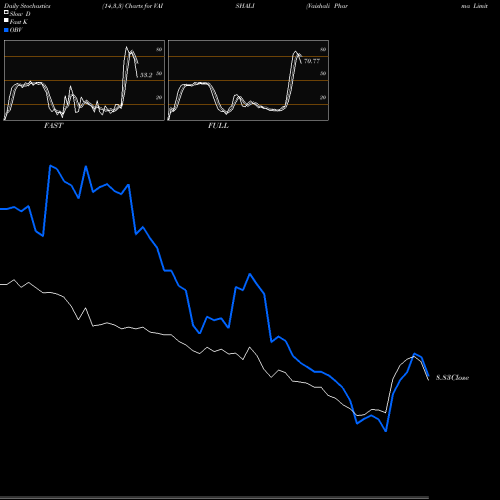
Task: Click the 'Slow D' legend label
Action: pos(20,14)
